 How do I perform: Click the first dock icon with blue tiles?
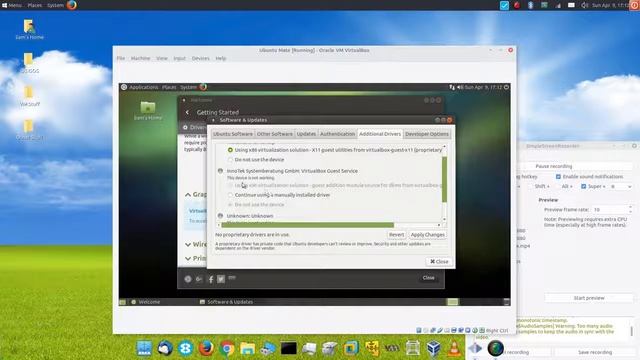tap(144, 348)
